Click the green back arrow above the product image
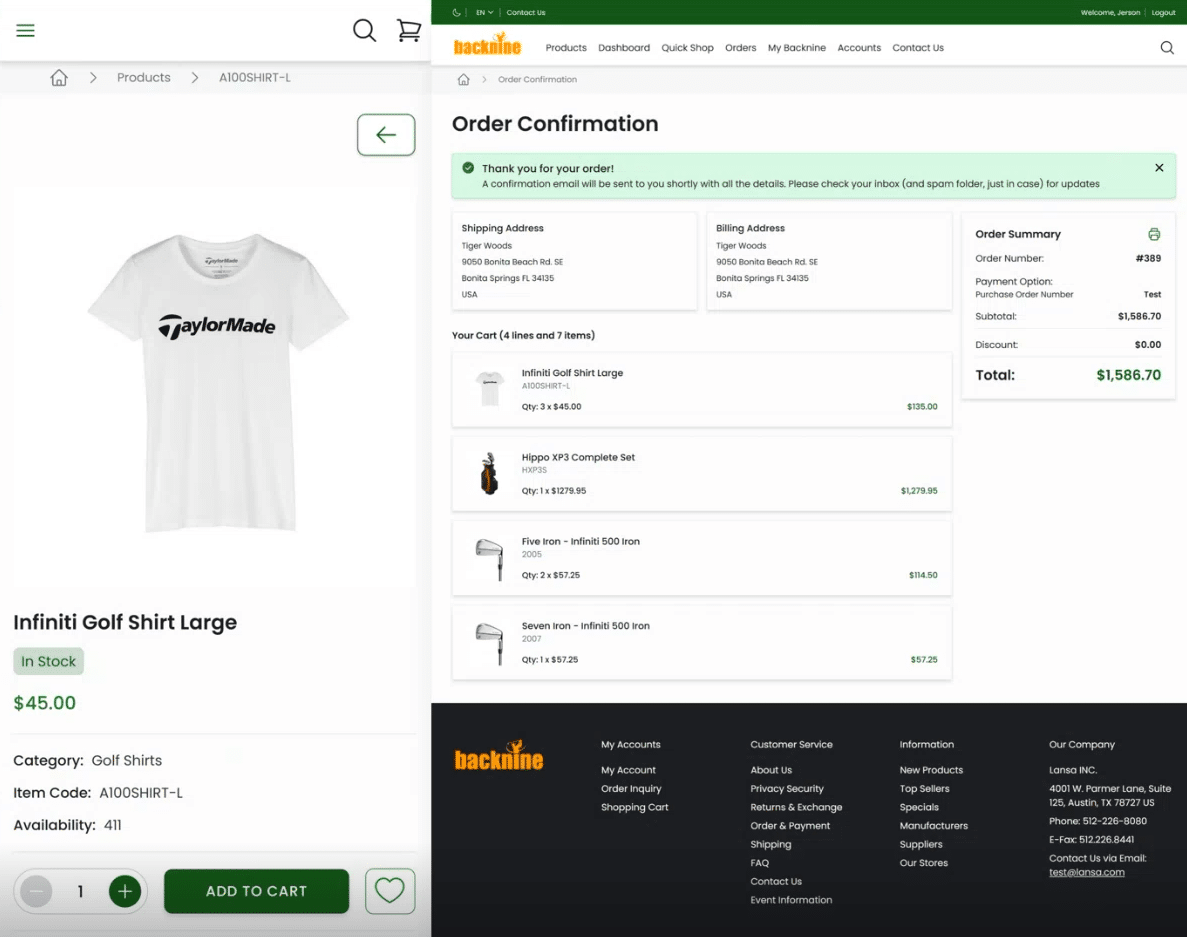The height and width of the screenshot is (937, 1187). click(386, 134)
